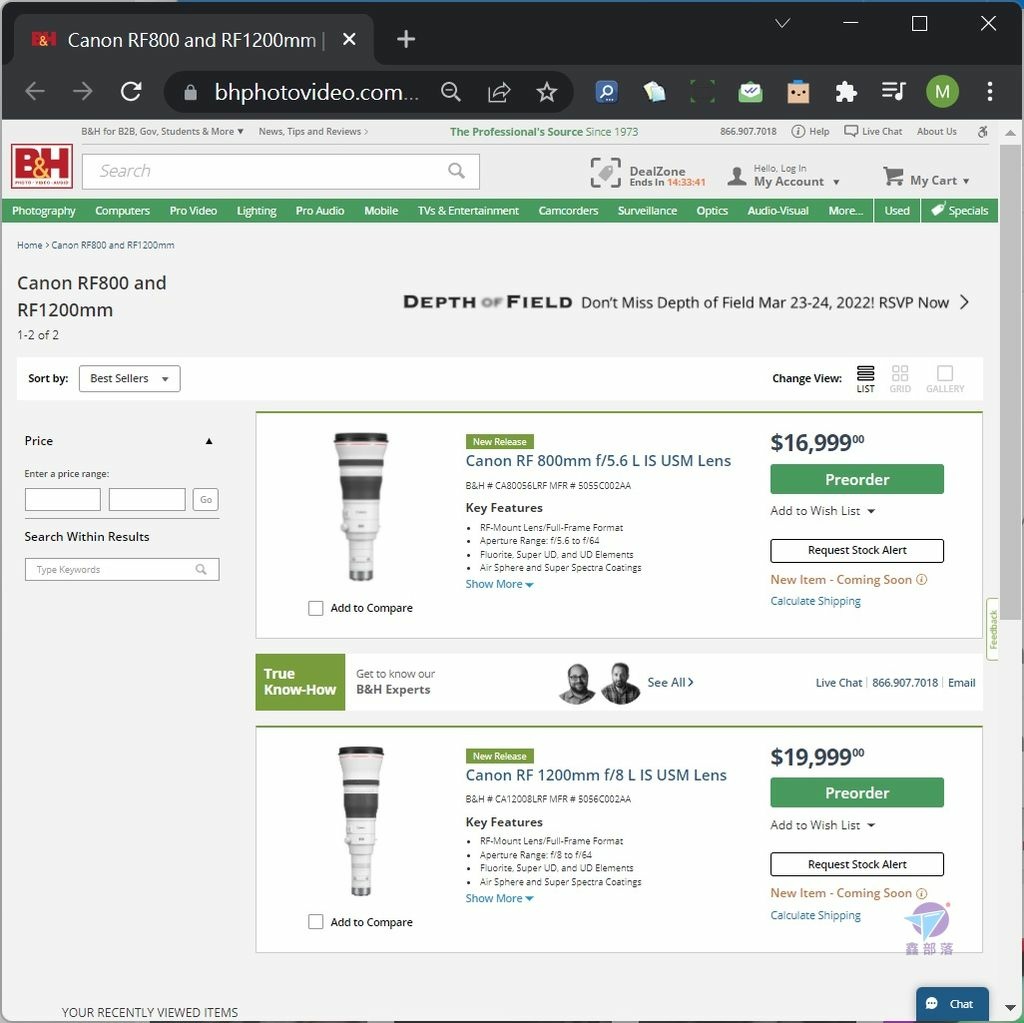Open Canon RF 800mm f/5.6 L title link
The width and height of the screenshot is (1024, 1023).
(x=598, y=461)
